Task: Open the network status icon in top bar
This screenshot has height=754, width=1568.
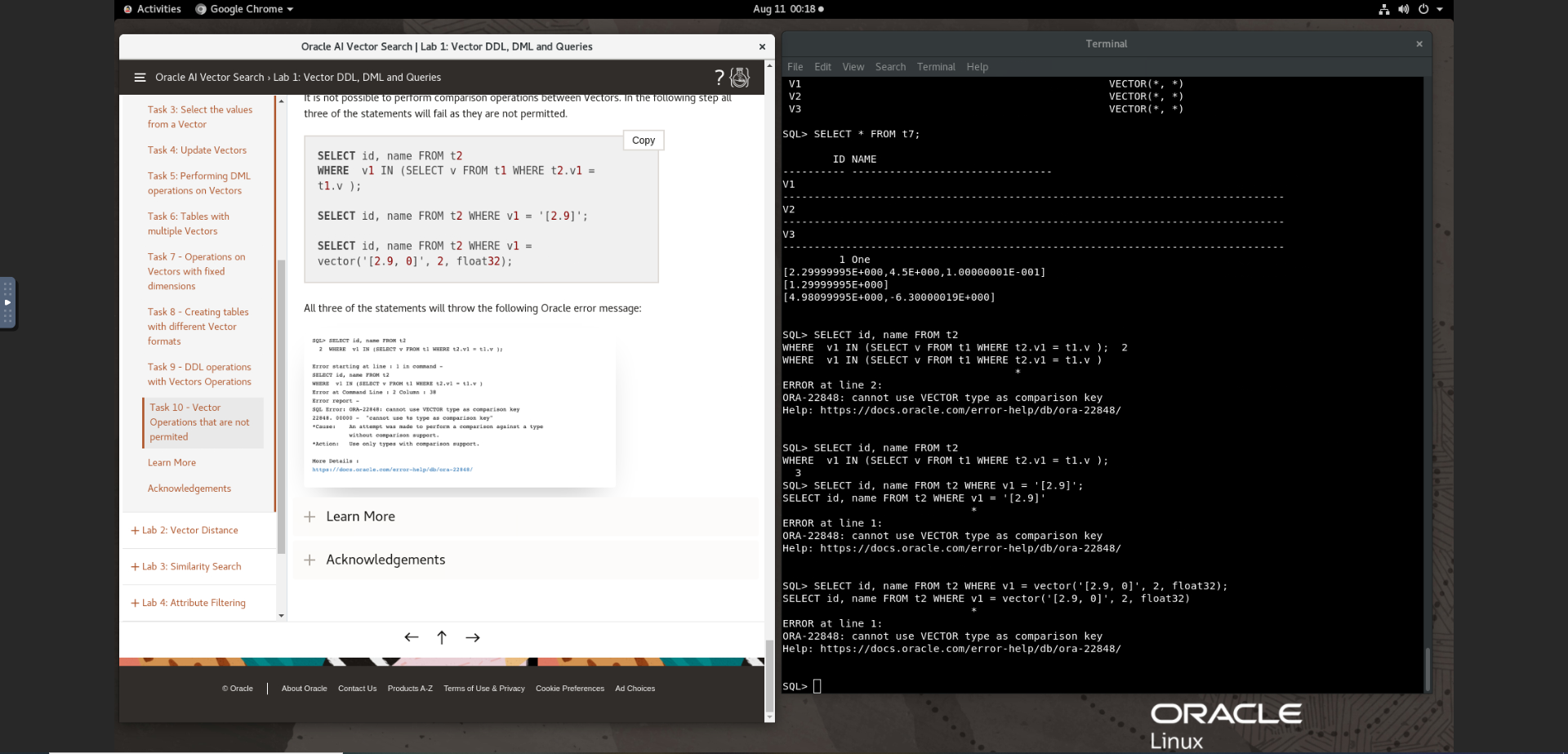Action: [x=1384, y=9]
